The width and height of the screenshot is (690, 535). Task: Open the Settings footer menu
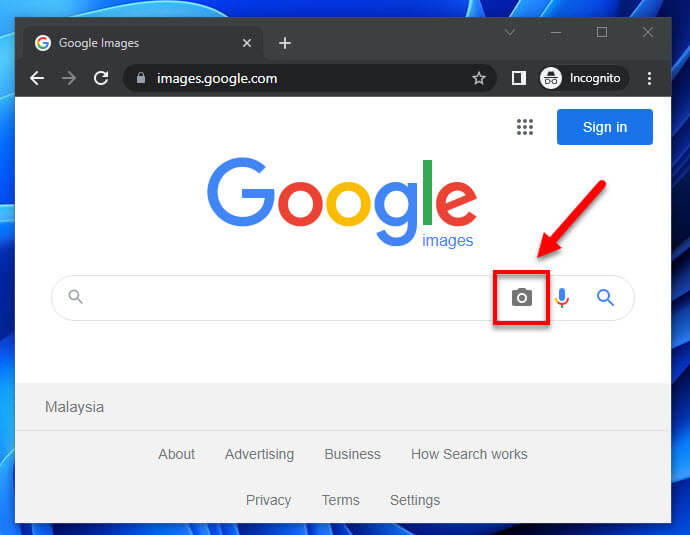(x=415, y=500)
